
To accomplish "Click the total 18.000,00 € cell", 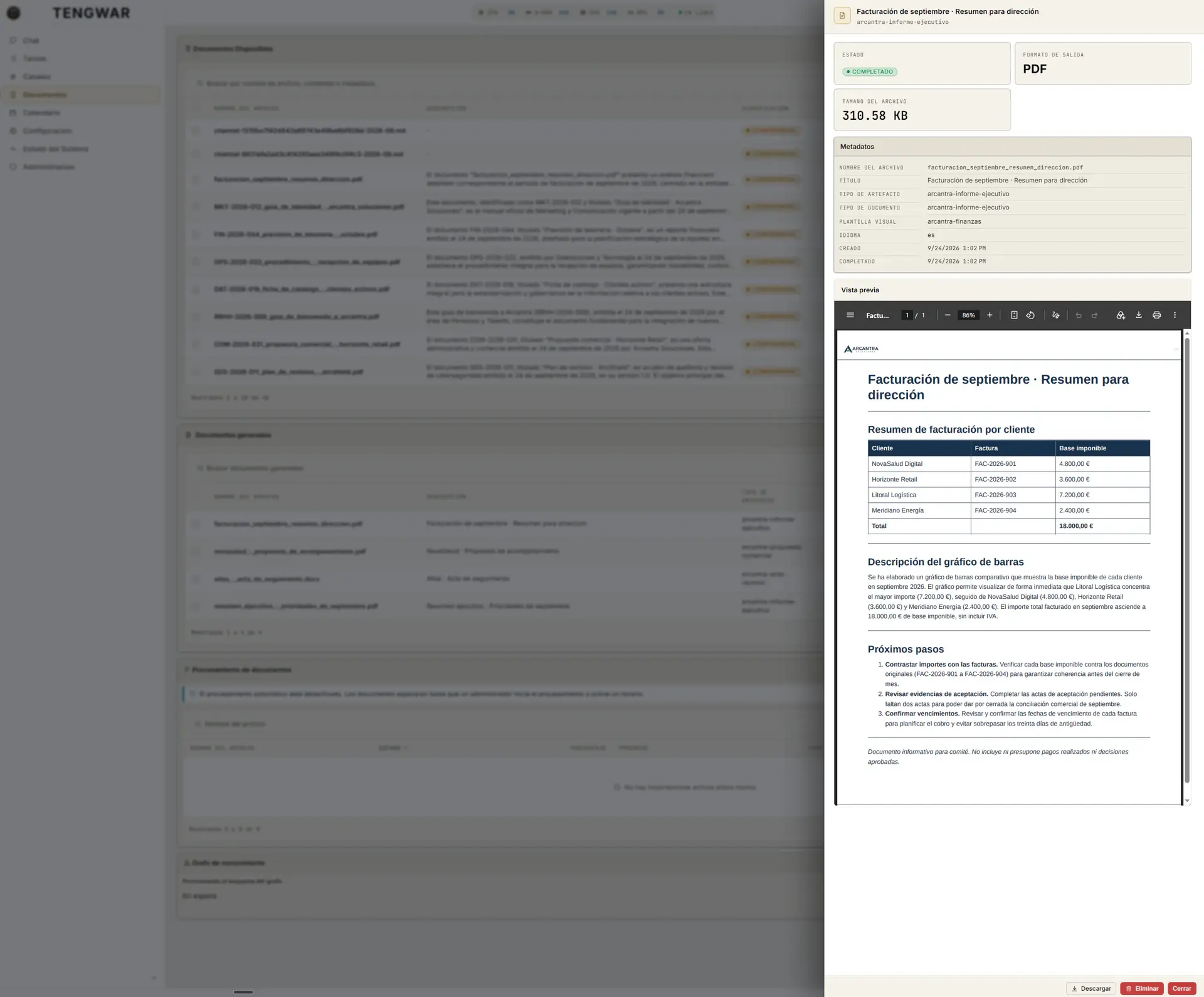I will pyautogui.click(x=1102, y=526).
